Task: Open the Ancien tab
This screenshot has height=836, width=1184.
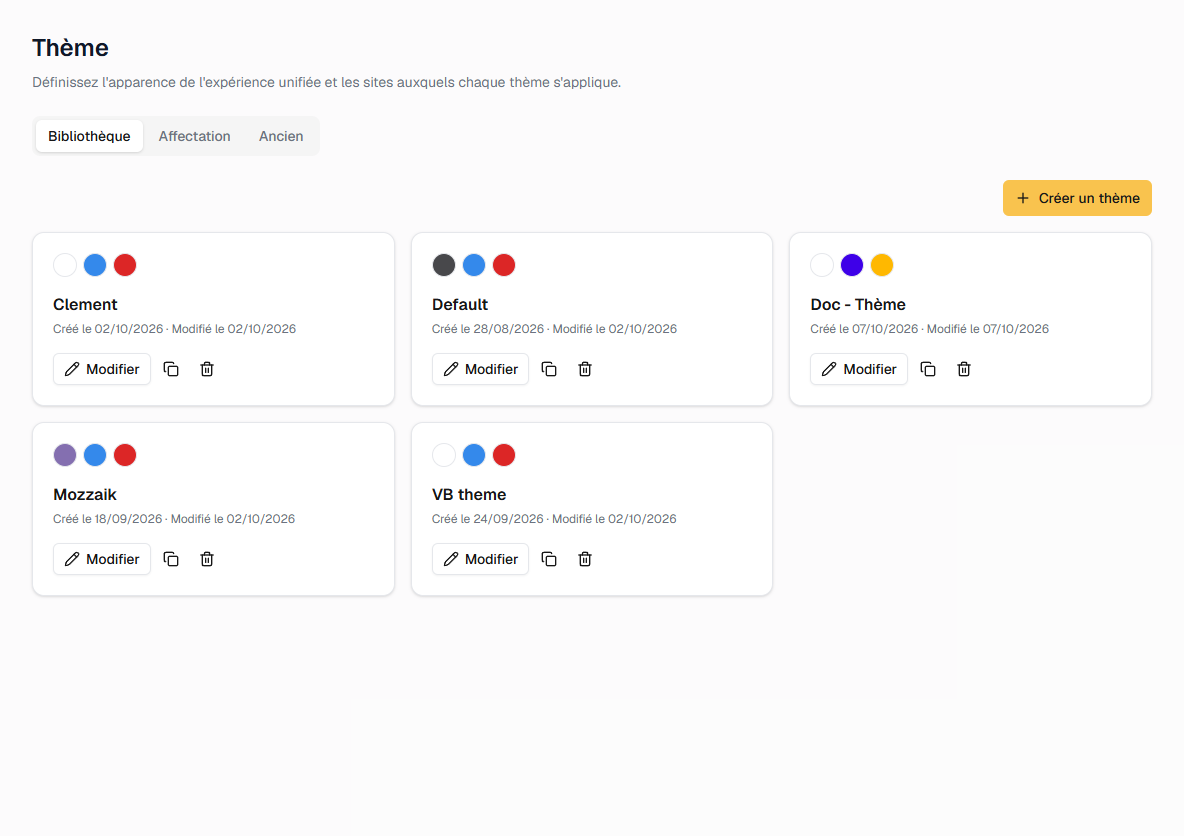Action: [281, 136]
